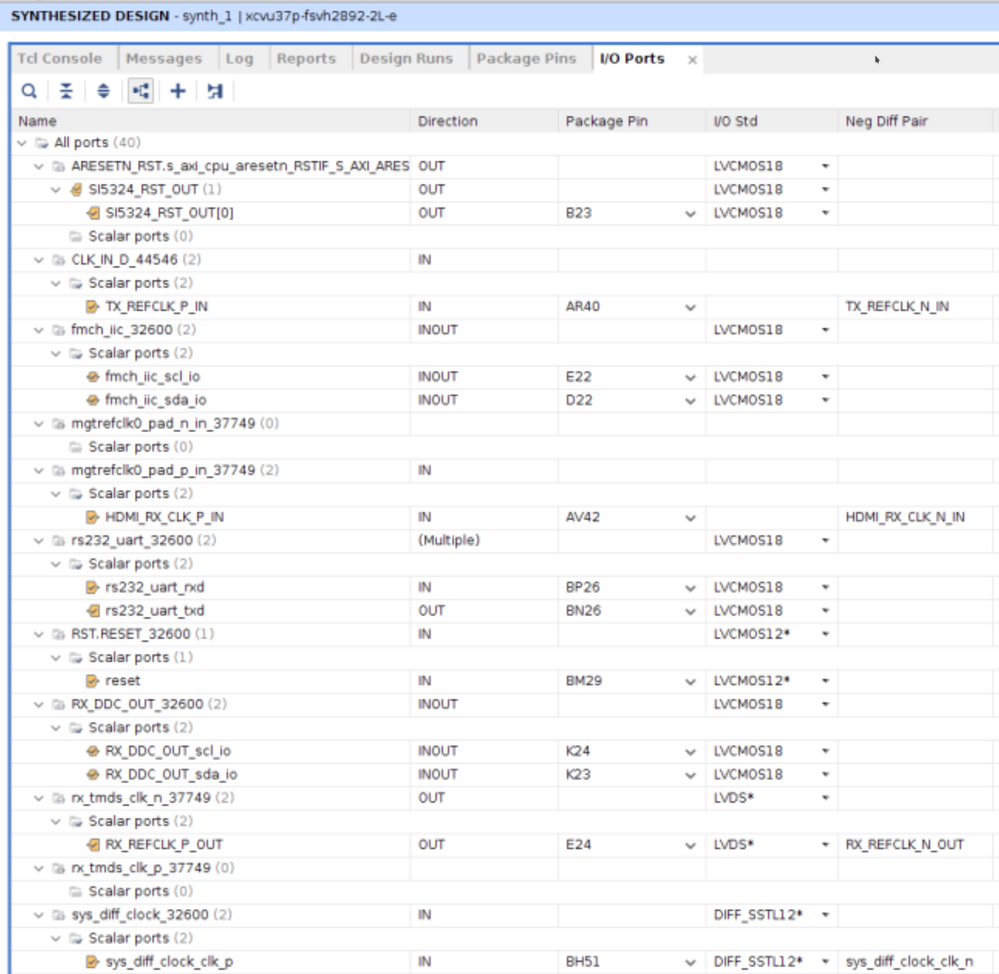
Task: Select the BM29 package pin cell
Action: coord(632,680)
